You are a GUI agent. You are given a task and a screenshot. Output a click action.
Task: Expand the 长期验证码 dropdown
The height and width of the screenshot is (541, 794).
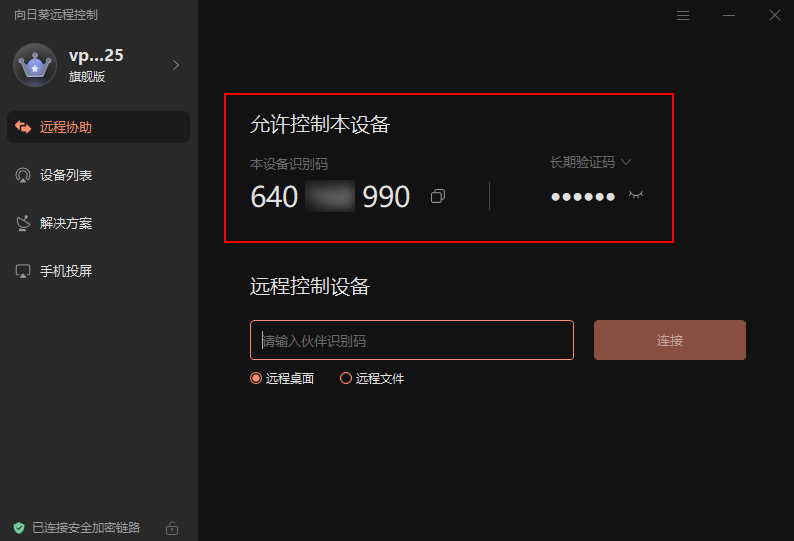tap(590, 162)
